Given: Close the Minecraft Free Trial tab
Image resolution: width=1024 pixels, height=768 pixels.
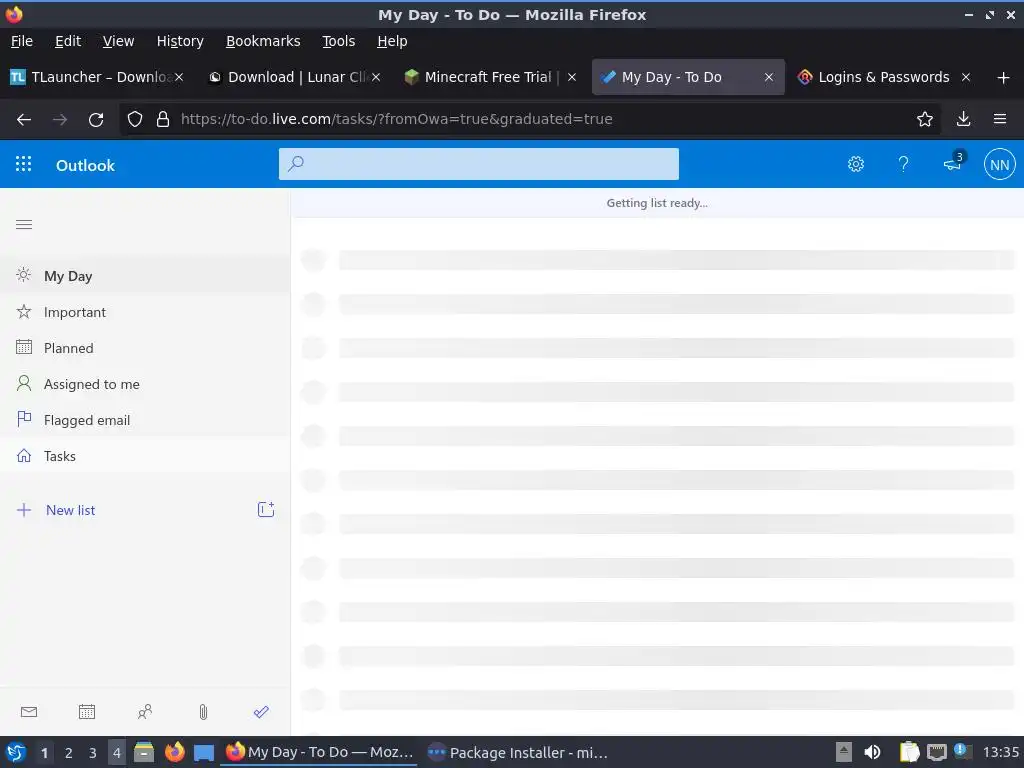Looking at the screenshot, I should [571, 77].
